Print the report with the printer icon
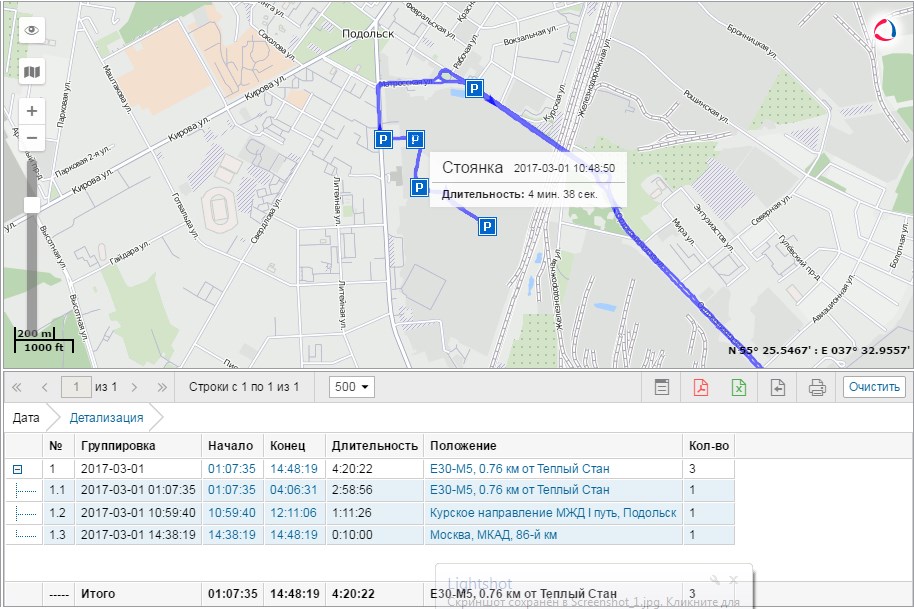The image size is (914, 609). click(817, 387)
